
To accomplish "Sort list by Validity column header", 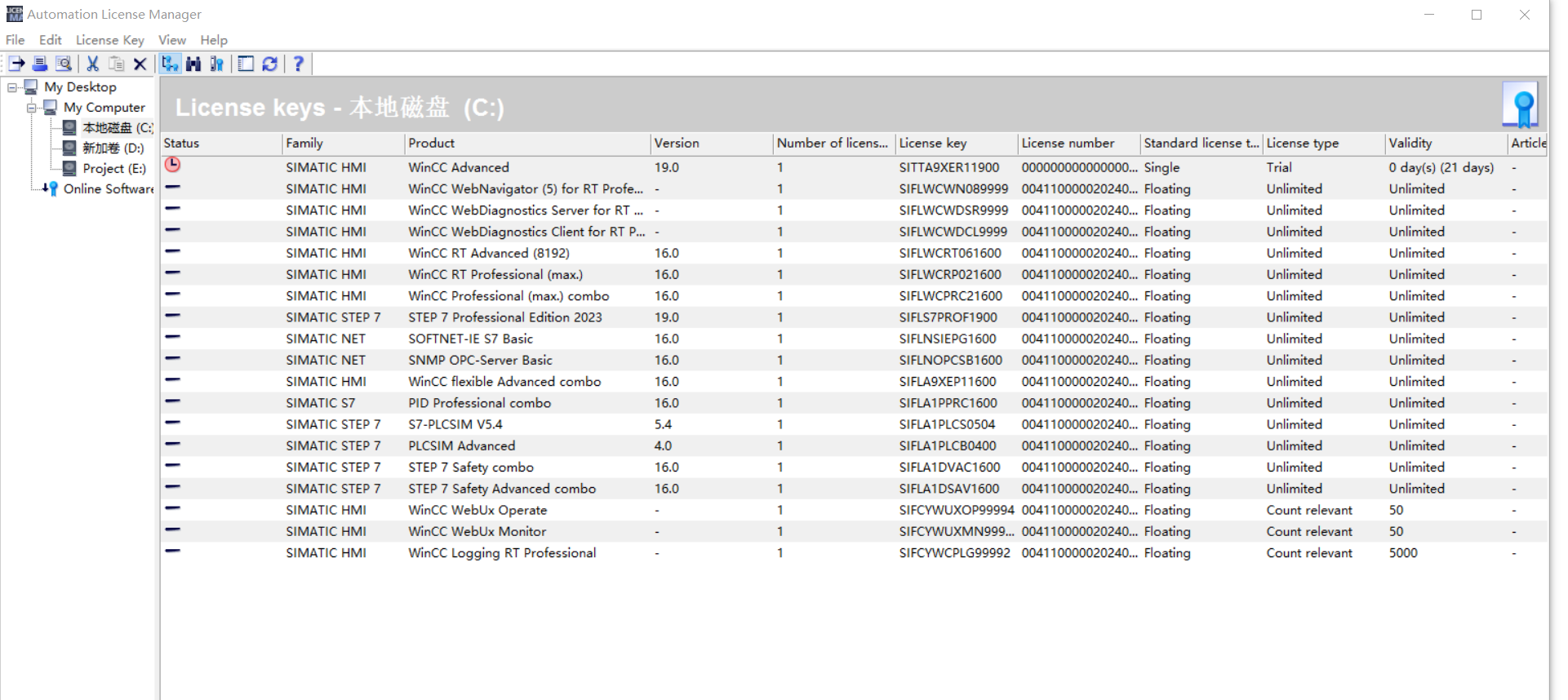I will click(x=1410, y=144).
